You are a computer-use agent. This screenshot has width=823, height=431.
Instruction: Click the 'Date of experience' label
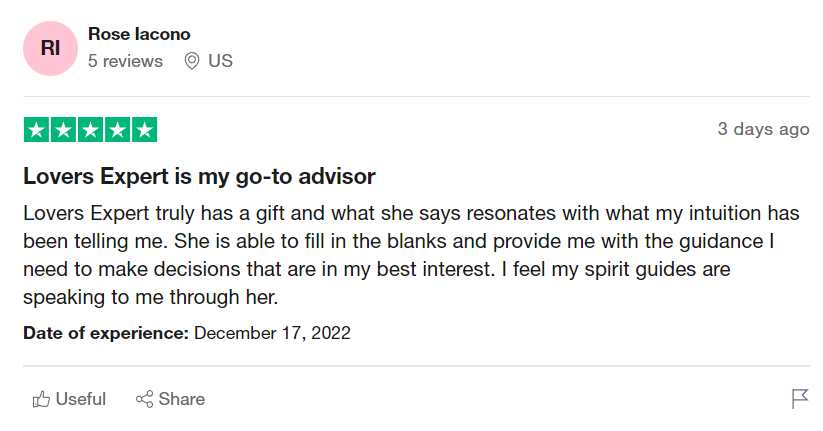(x=106, y=333)
